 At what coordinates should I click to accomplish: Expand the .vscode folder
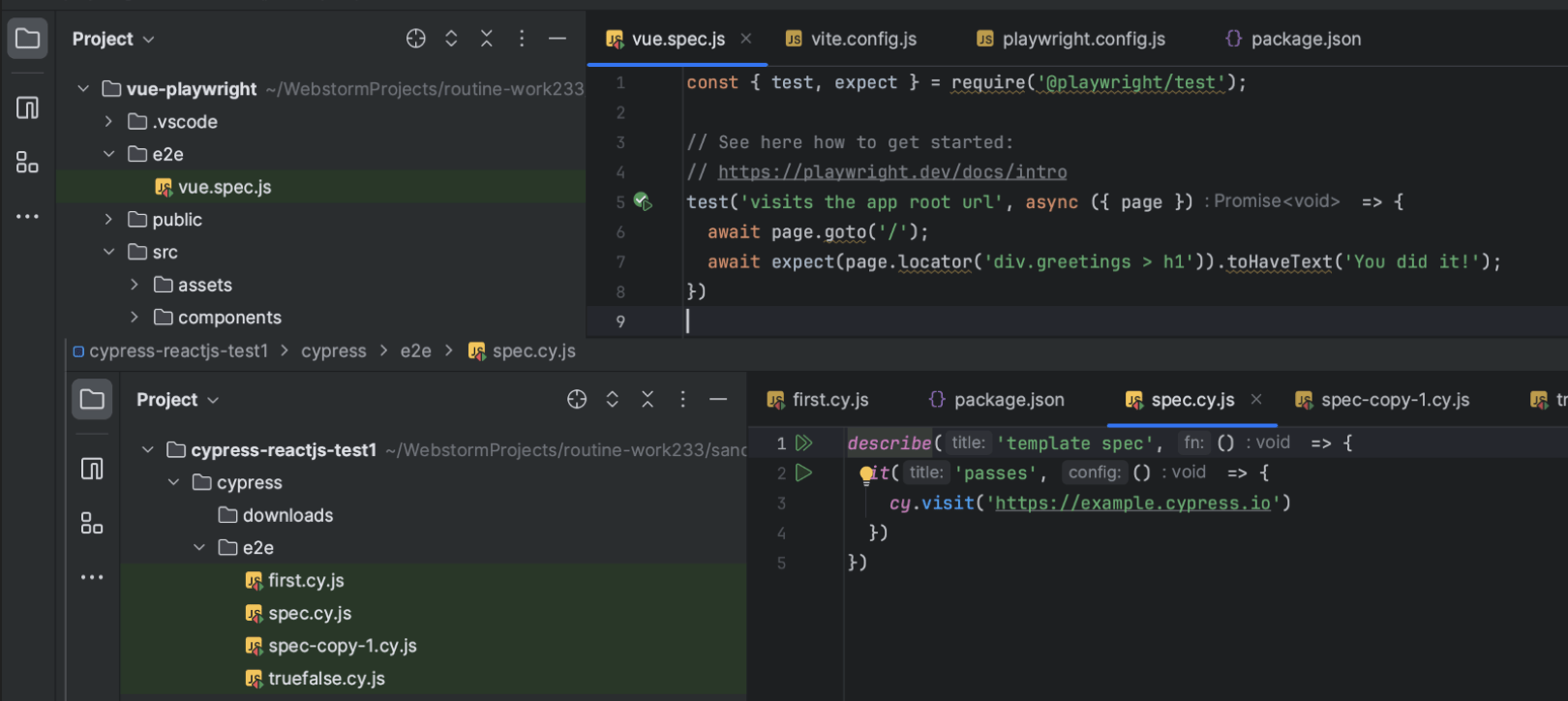pos(109,122)
